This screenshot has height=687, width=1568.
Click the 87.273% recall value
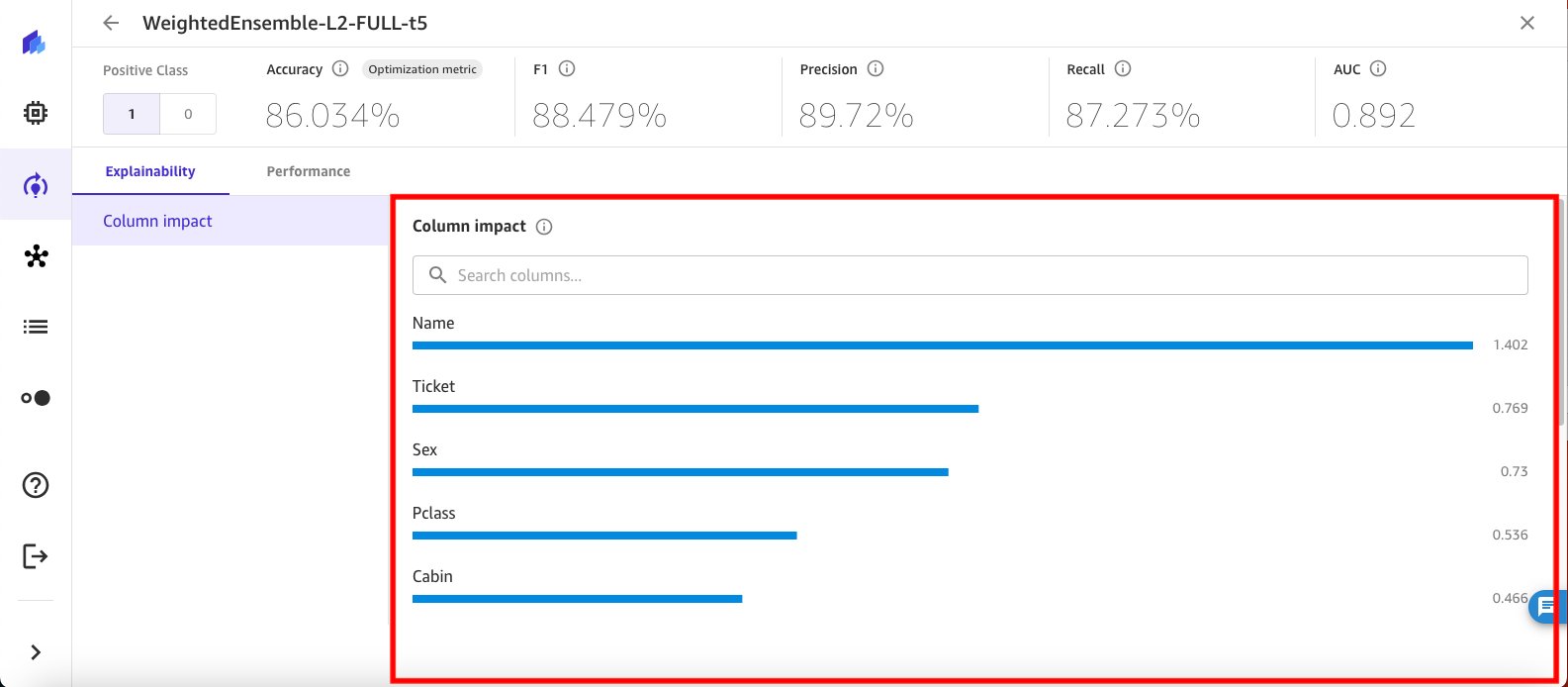coord(1134,116)
